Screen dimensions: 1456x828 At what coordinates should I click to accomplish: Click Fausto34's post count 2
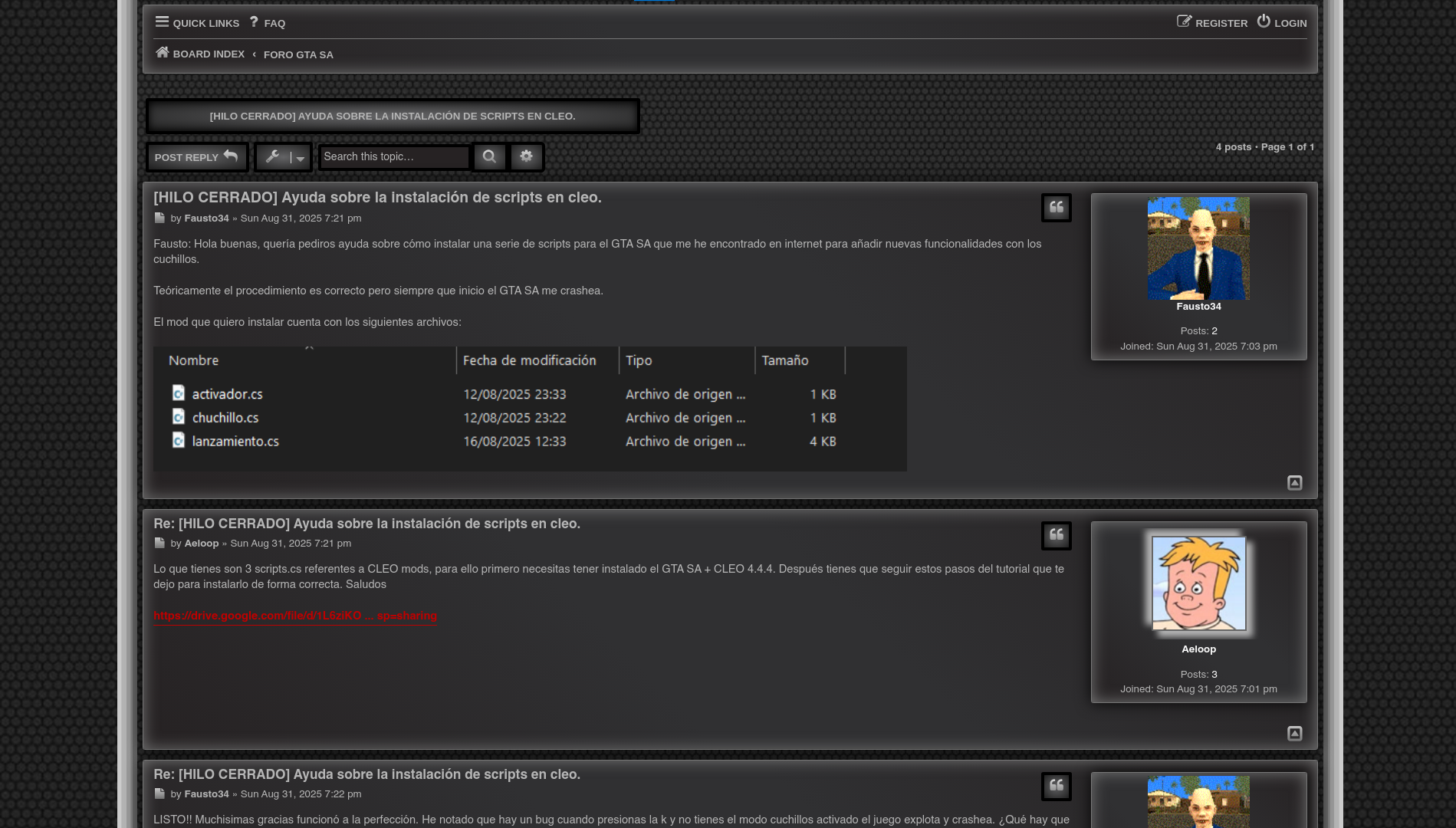tap(1214, 331)
